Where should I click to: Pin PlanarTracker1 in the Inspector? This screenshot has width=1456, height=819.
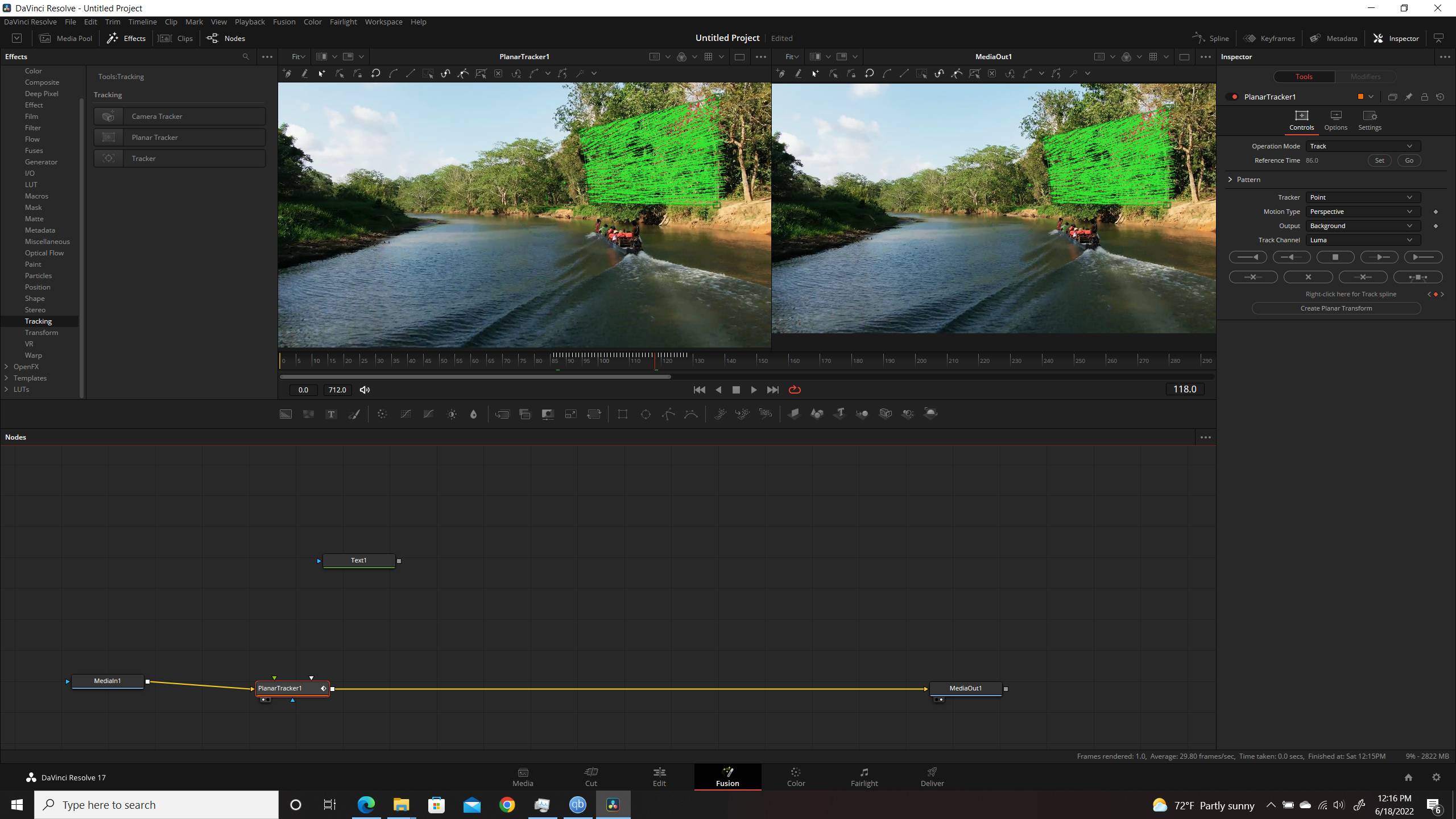[1408, 97]
